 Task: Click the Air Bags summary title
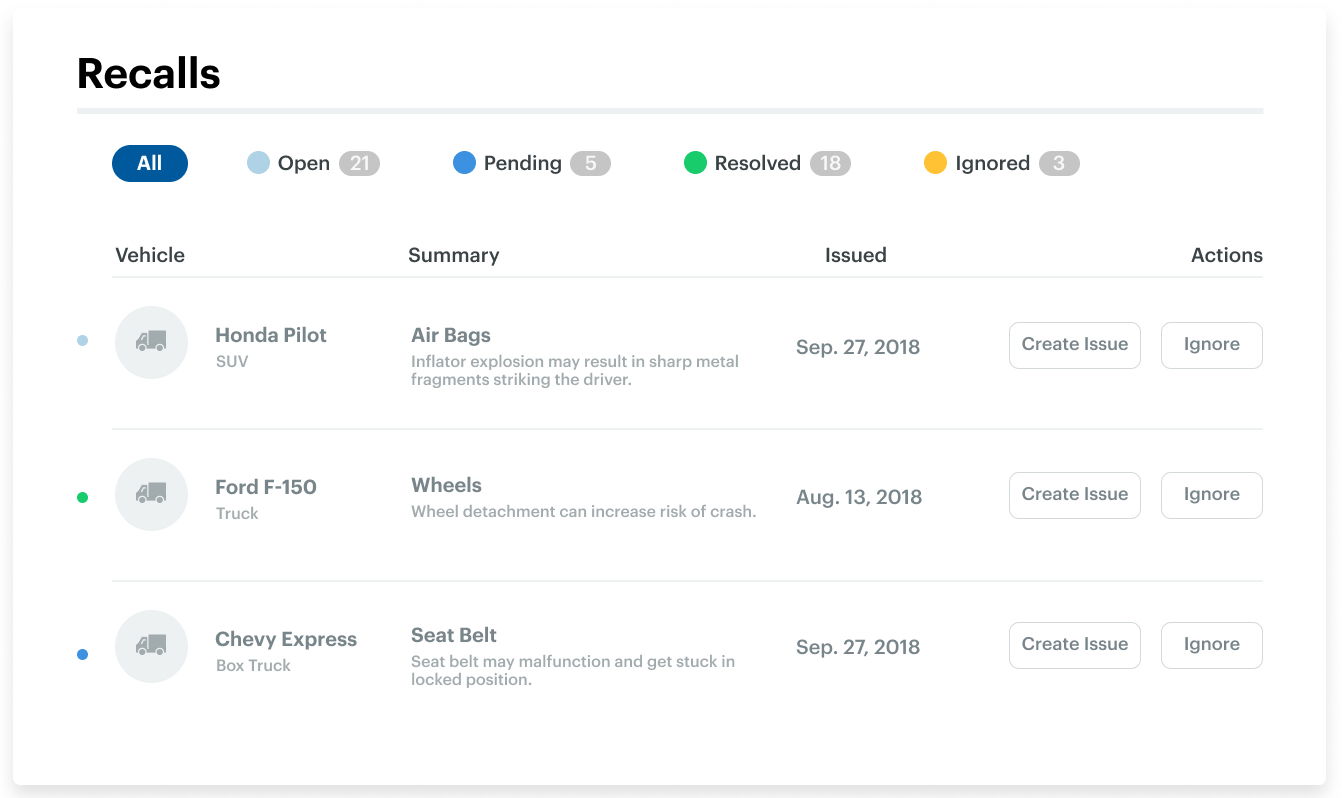(x=451, y=335)
